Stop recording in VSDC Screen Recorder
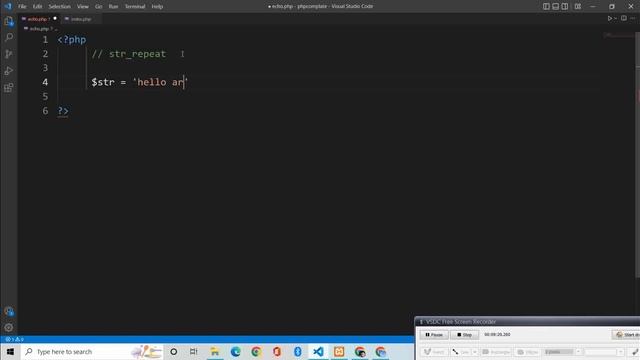Viewport: 640px width, 360px height. tap(464, 335)
